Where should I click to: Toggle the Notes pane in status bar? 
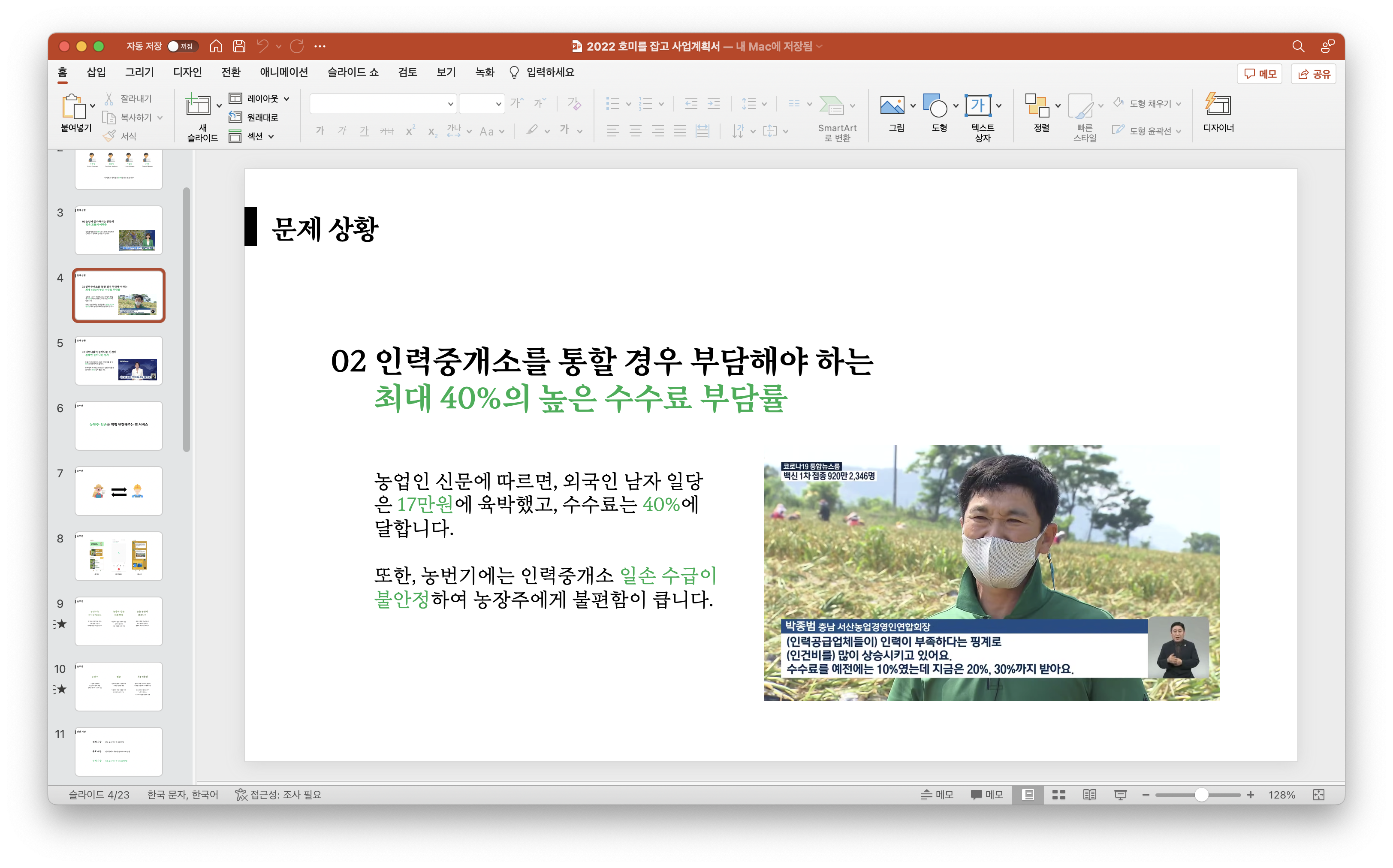(x=937, y=795)
